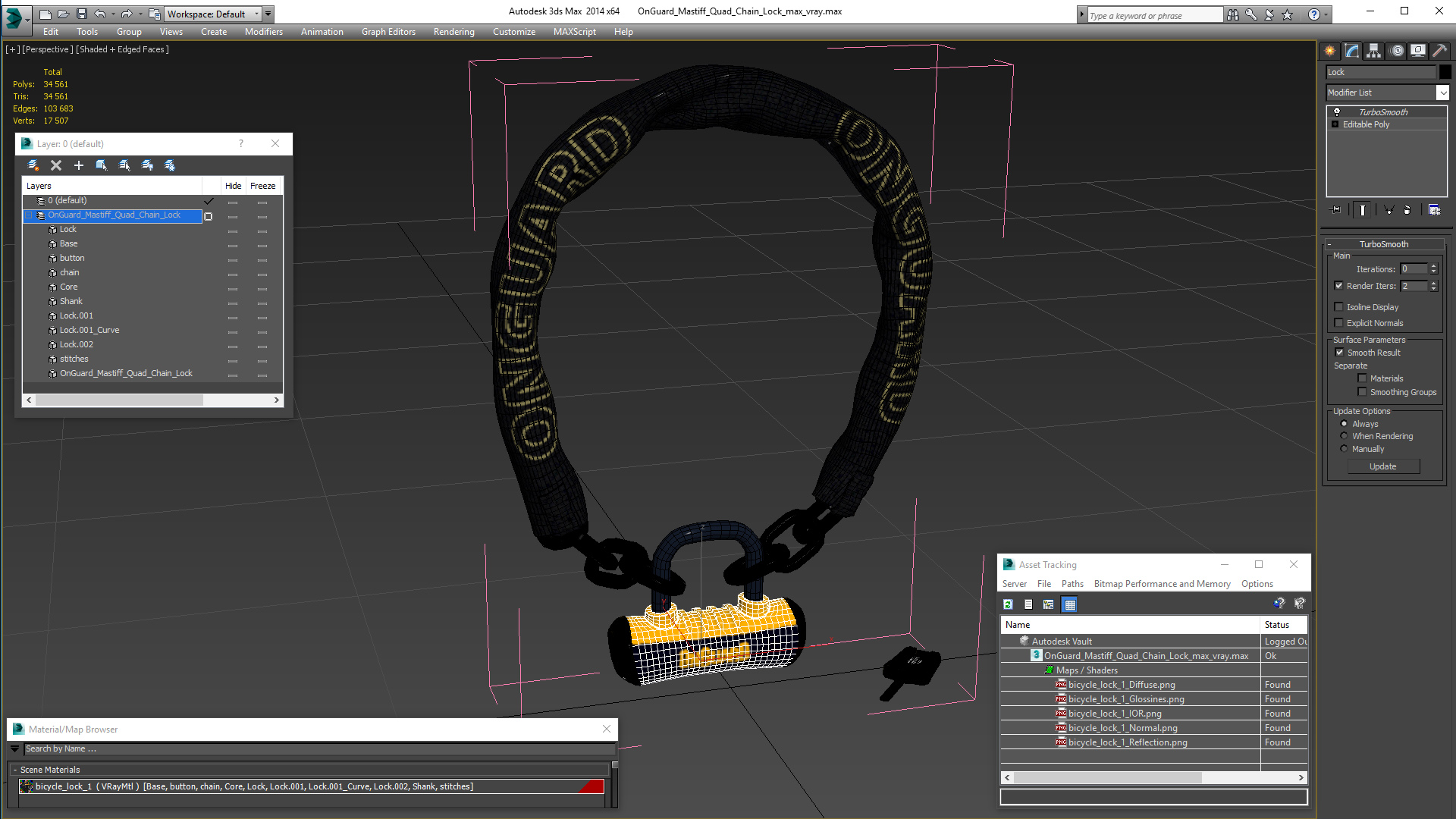The width and height of the screenshot is (1456, 819).
Task: Select Manually update radio button
Action: pyautogui.click(x=1344, y=449)
